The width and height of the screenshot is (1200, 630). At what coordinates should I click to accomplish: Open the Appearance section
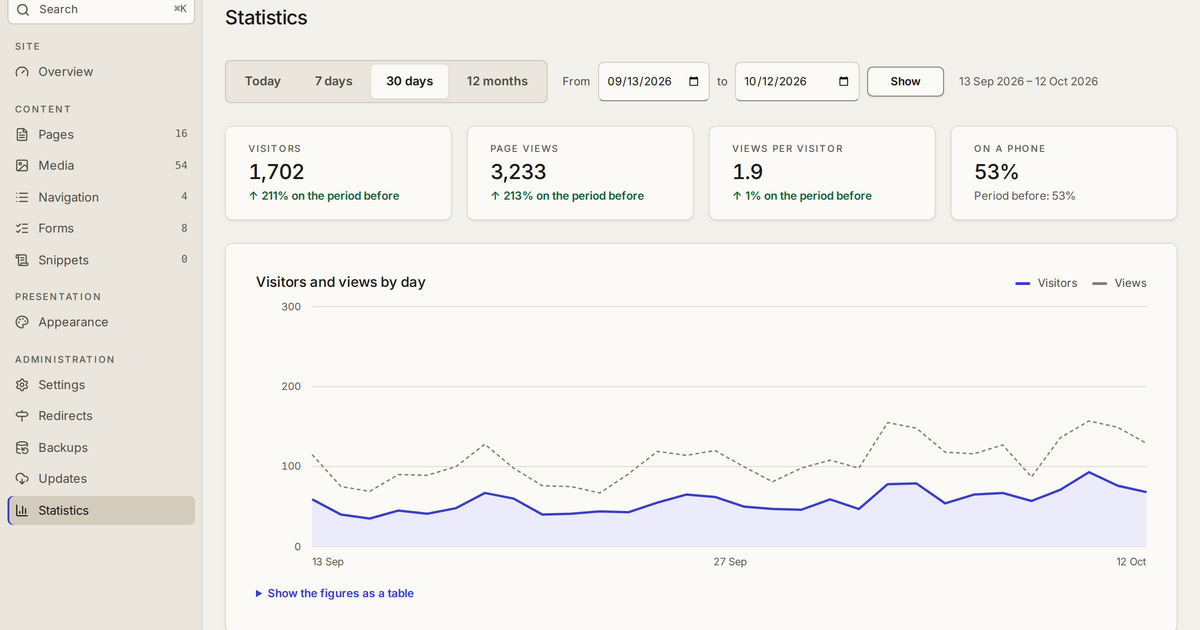click(101, 322)
